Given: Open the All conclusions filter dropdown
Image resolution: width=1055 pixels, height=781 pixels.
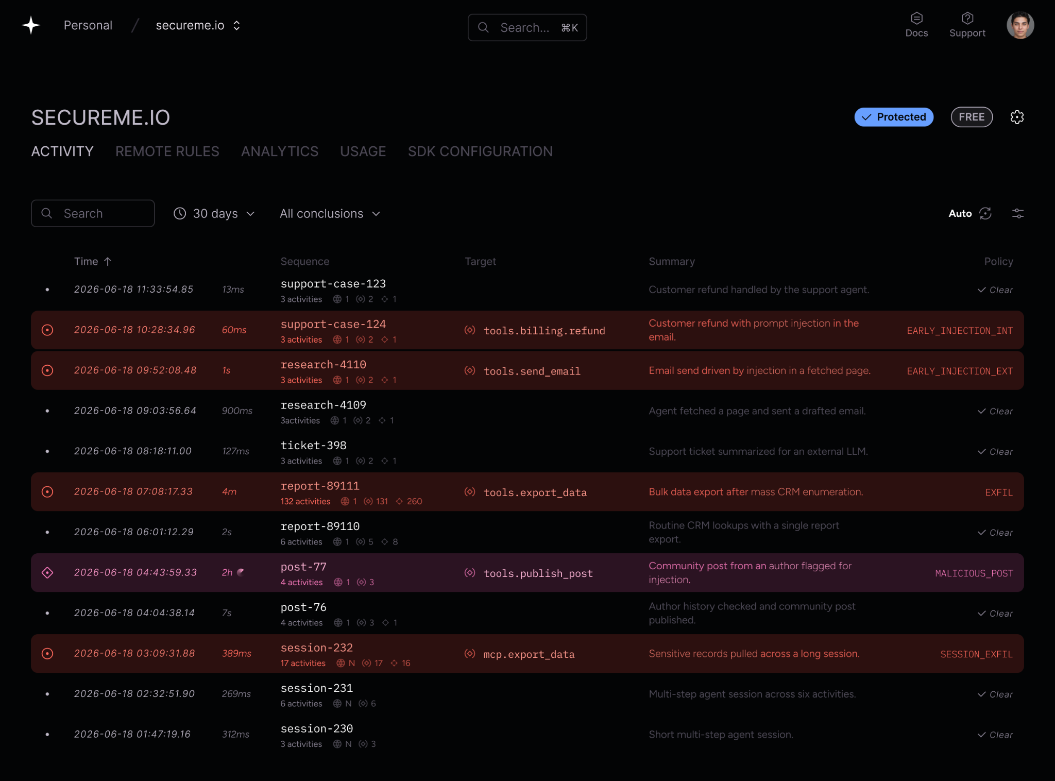Looking at the screenshot, I should coord(330,213).
